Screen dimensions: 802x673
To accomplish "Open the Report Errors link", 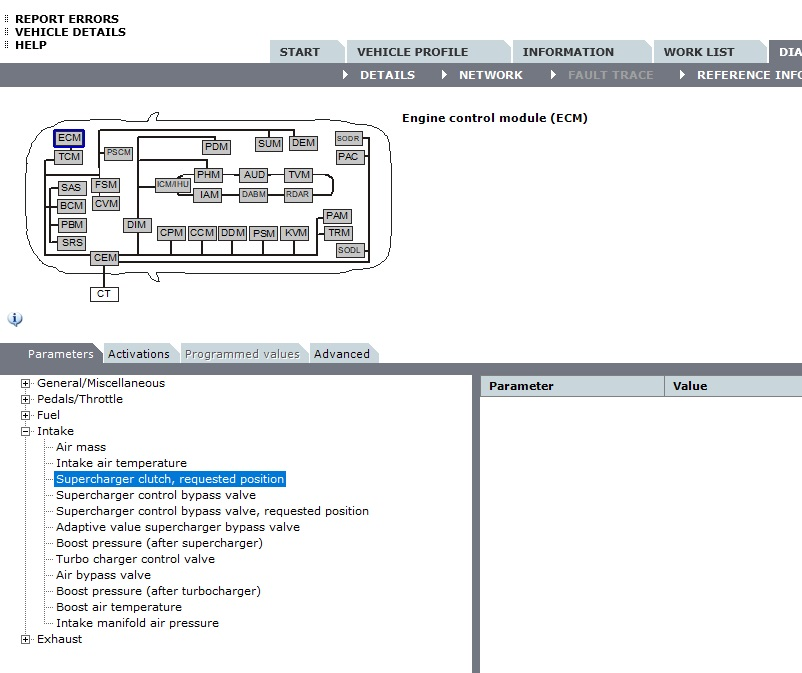I will (x=66, y=19).
